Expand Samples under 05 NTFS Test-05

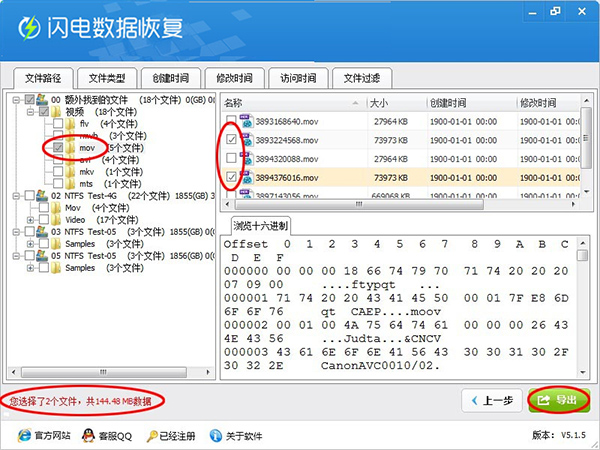30,268
